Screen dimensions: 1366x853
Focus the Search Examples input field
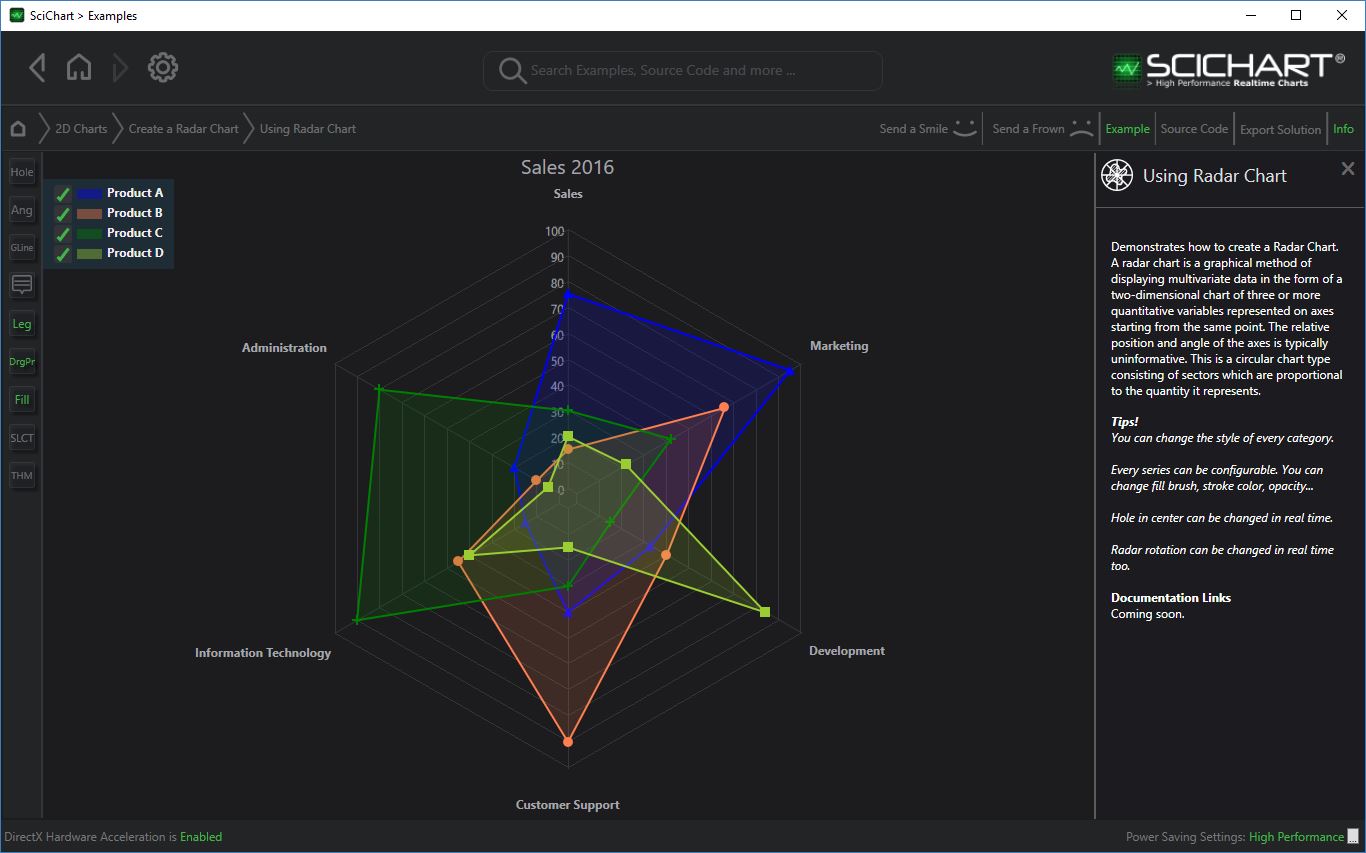click(x=683, y=71)
